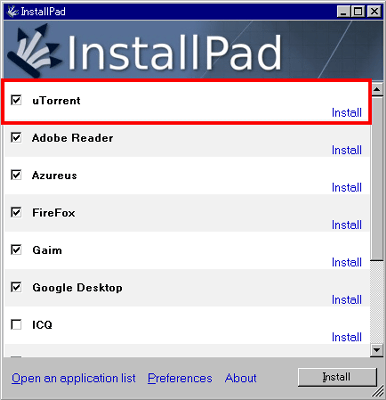This screenshot has height=400, width=386.
Task: Uncheck the FireFox checkbox
Action: (x=16, y=212)
